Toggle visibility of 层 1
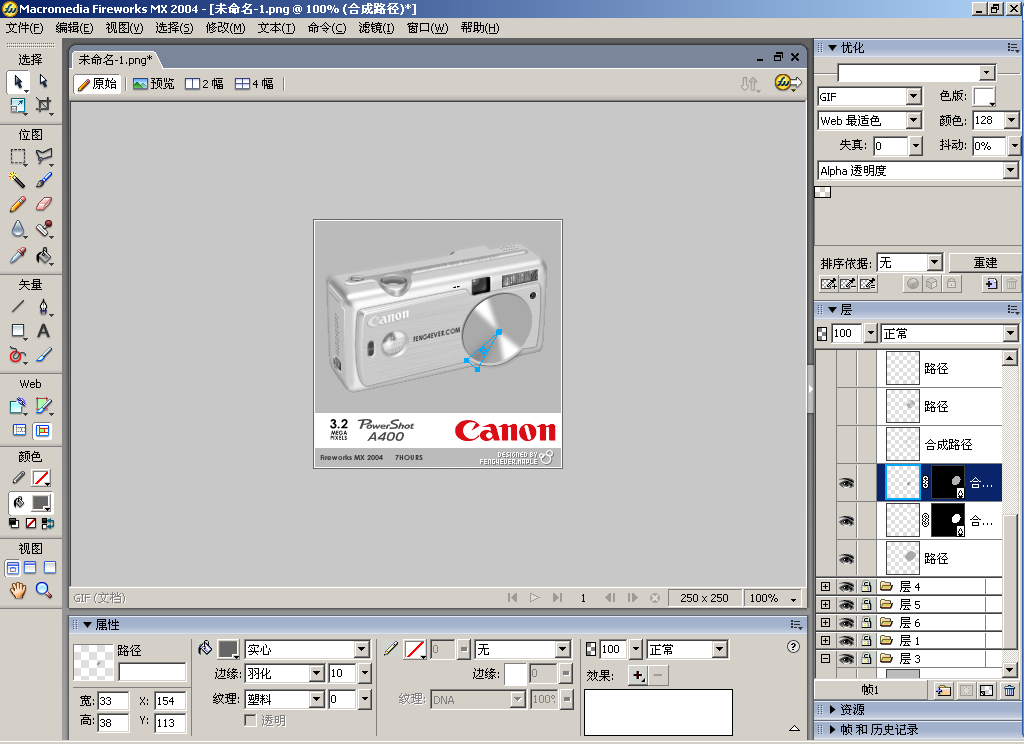The height and width of the screenshot is (744, 1024). [x=846, y=641]
